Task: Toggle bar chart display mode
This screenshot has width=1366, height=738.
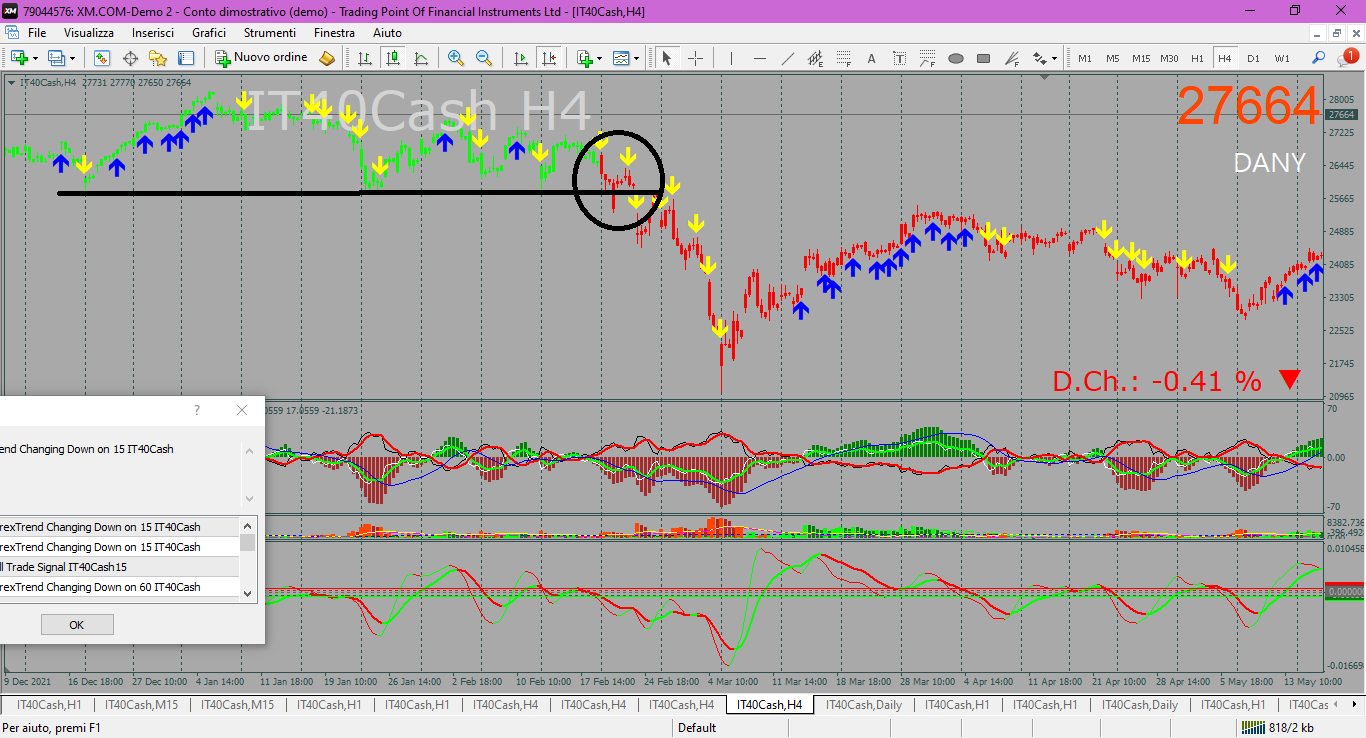Action: pyautogui.click(x=365, y=58)
